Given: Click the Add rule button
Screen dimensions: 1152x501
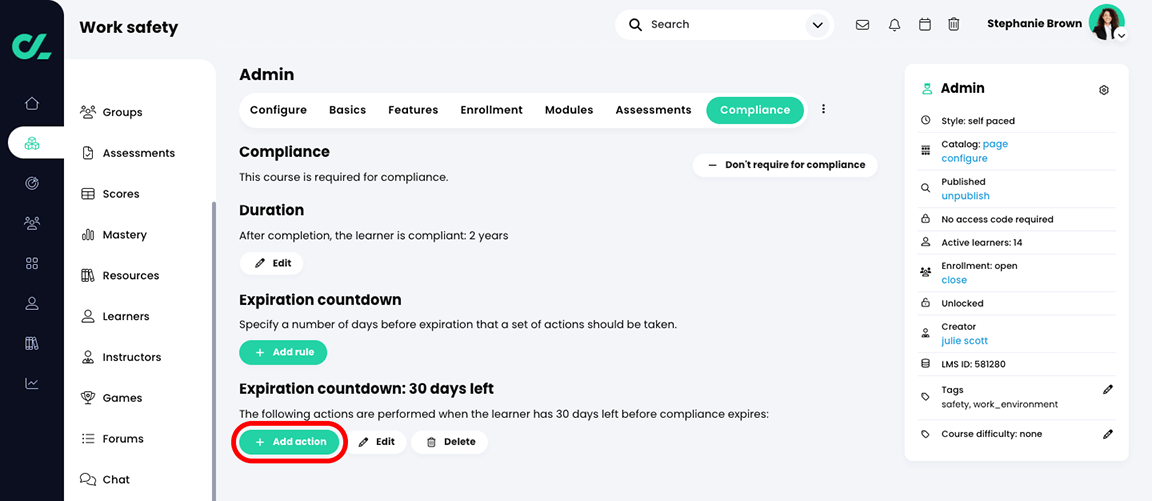Looking at the screenshot, I should click(283, 352).
